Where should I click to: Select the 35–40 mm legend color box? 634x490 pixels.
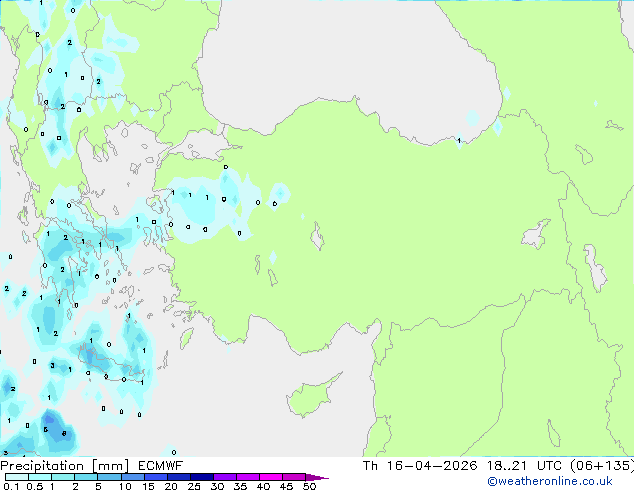(x=247, y=477)
